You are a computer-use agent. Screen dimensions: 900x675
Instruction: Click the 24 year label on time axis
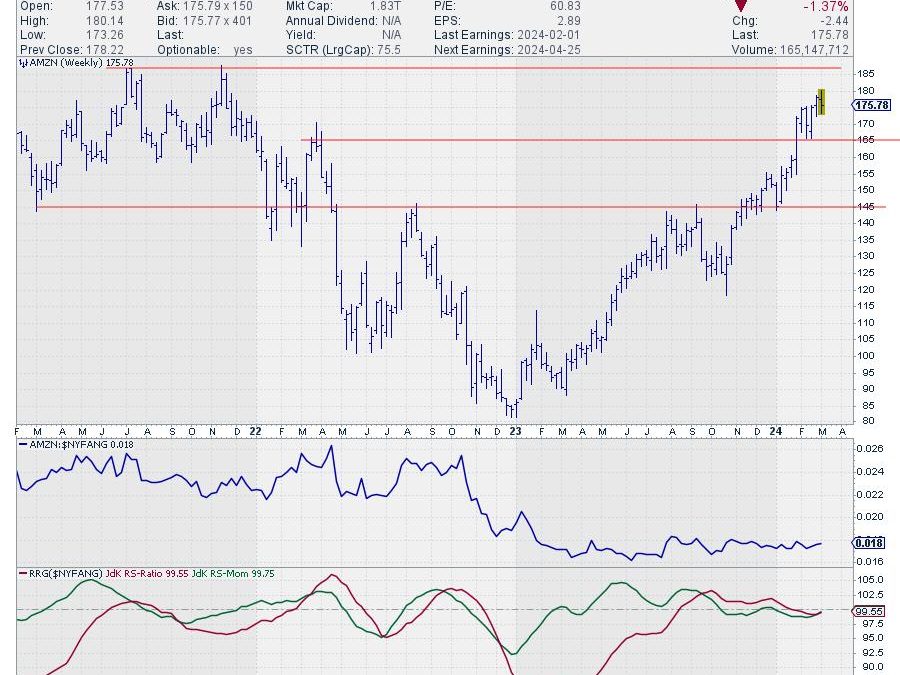[x=775, y=431]
